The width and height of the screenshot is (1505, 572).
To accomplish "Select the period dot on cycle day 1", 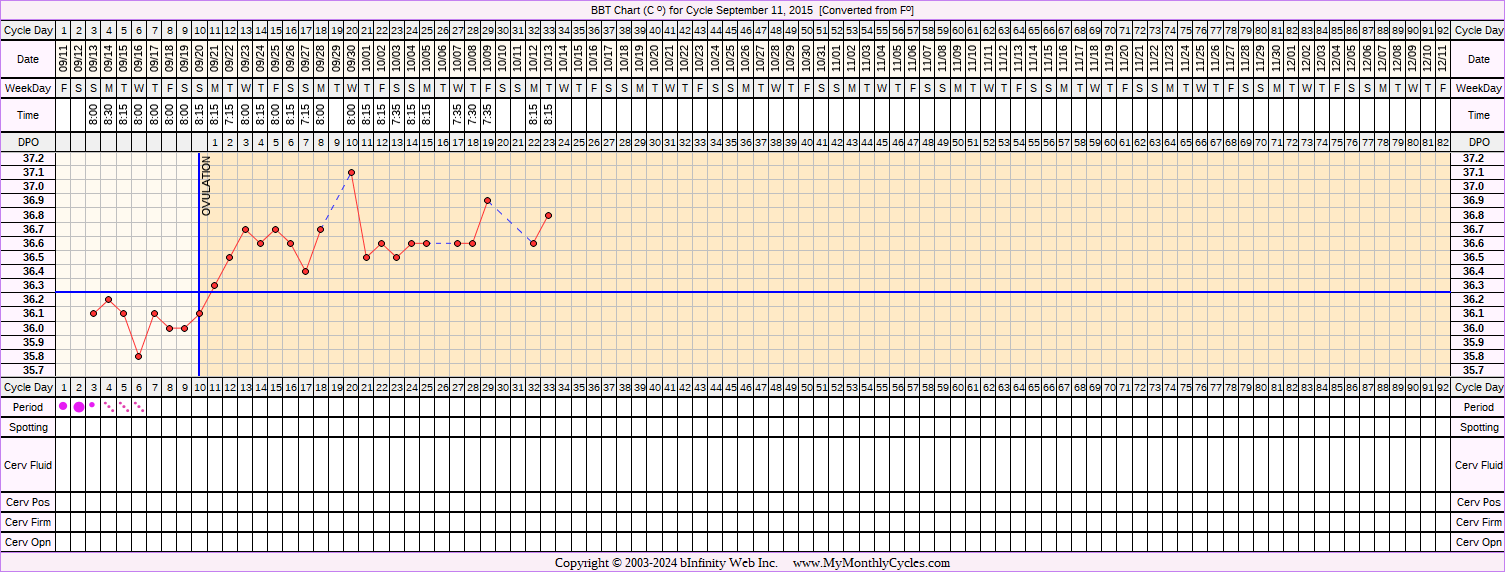I will tap(64, 406).
